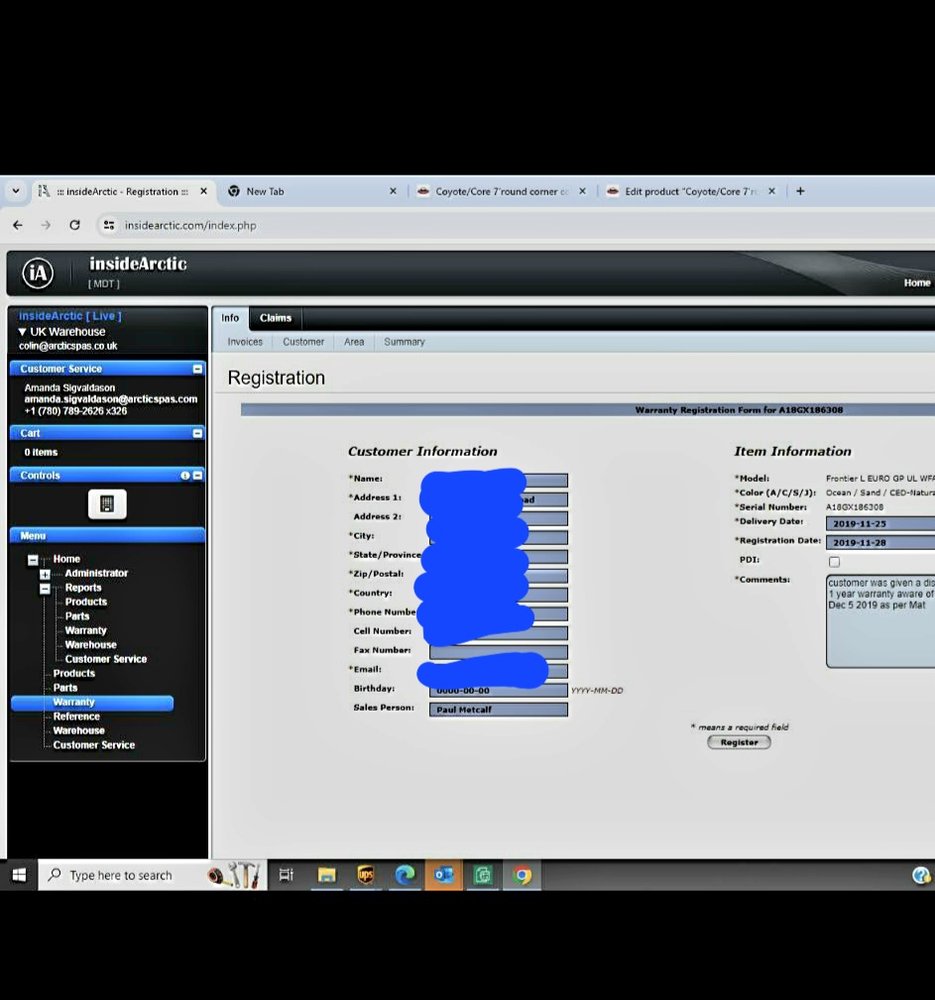
Task: Collapse the Reports tree node
Action: pyautogui.click(x=45, y=588)
